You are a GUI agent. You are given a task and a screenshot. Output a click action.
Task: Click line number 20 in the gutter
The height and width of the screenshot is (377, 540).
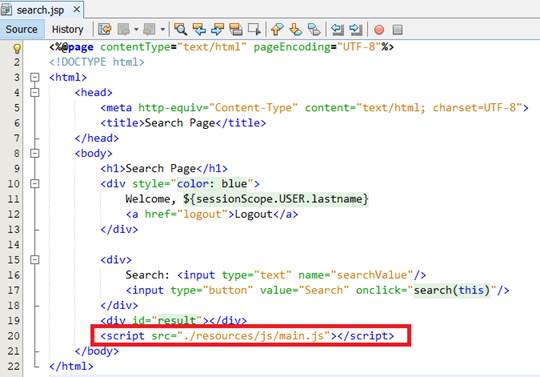[14, 336]
